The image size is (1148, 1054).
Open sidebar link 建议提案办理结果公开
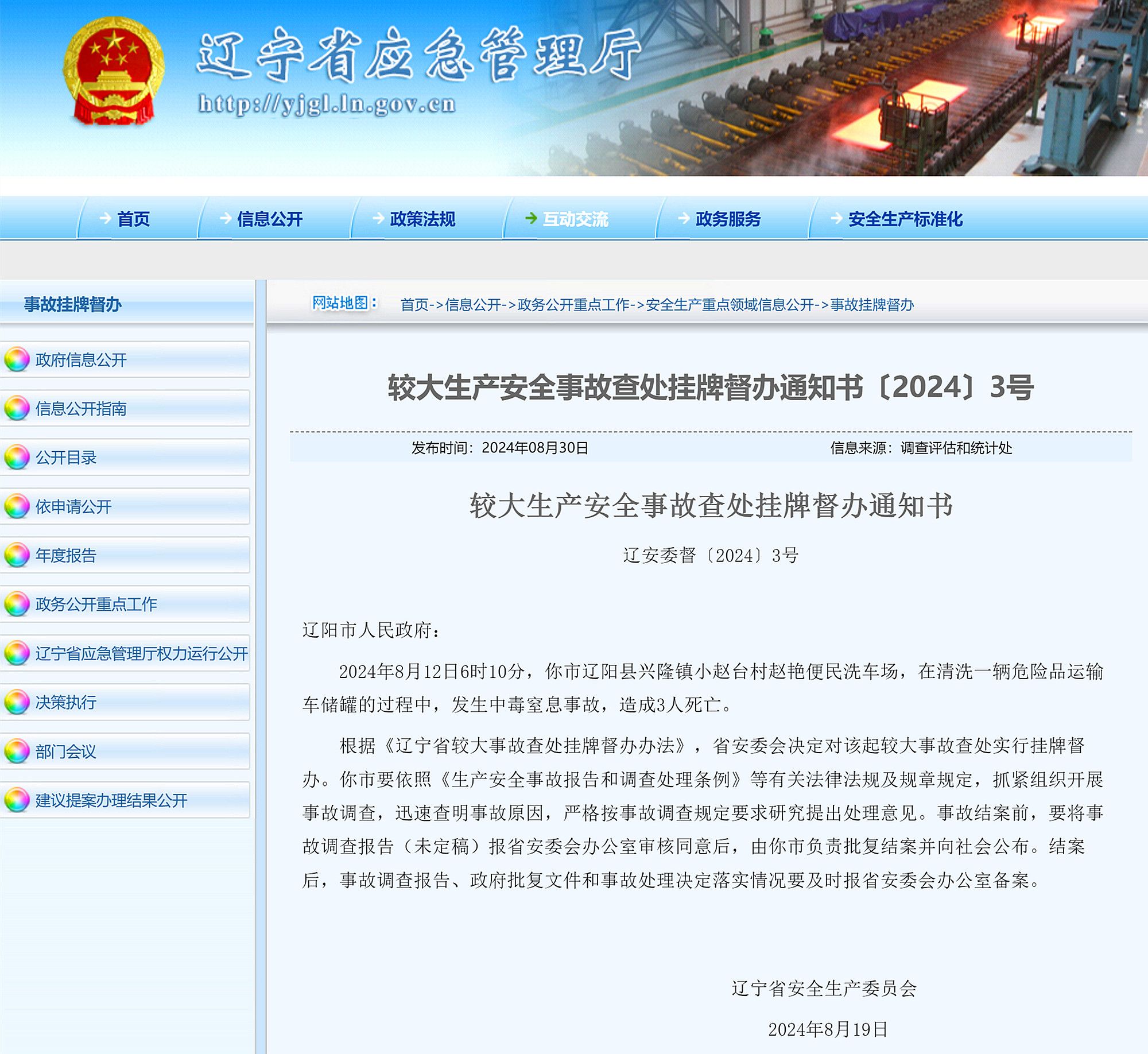coord(111,801)
